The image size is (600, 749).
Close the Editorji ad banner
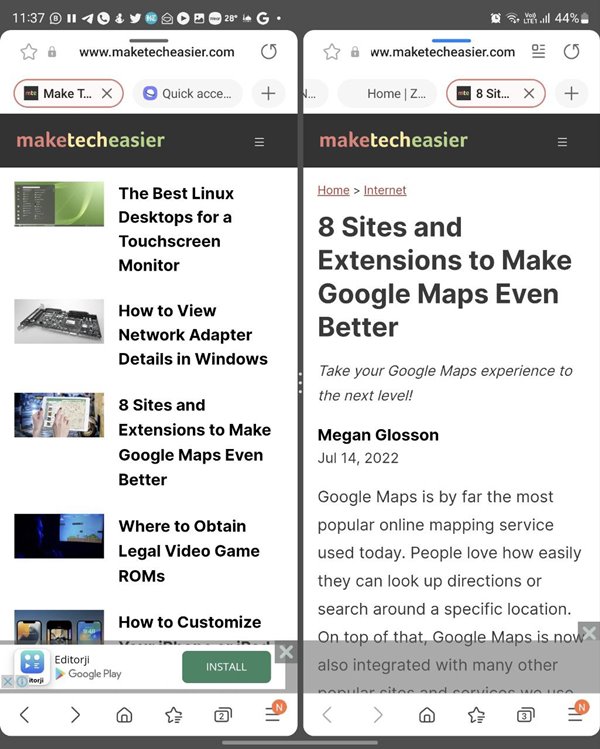coord(286,653)
